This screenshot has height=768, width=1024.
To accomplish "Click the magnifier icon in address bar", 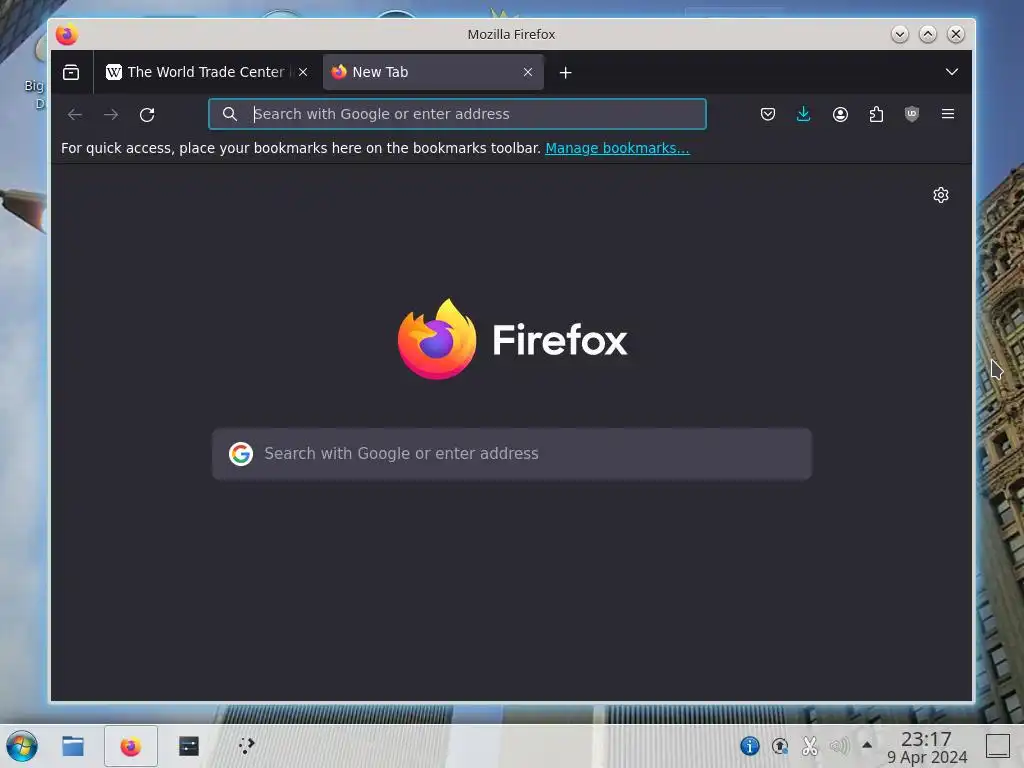I will point(229,114).
